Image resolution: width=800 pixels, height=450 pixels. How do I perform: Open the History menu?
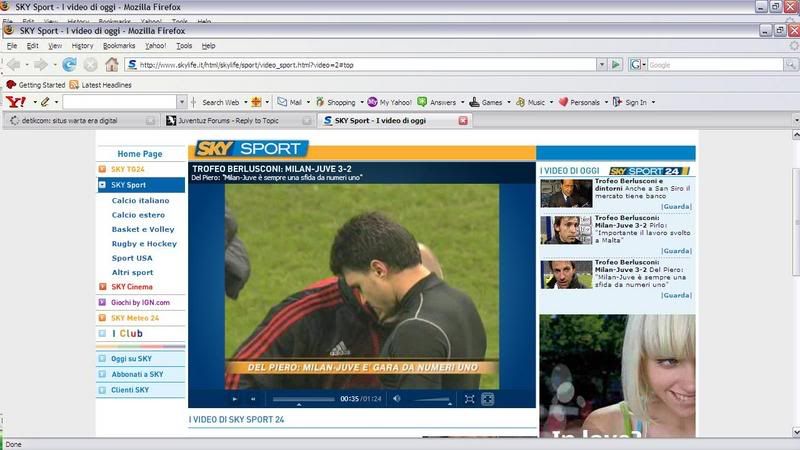[83, 45]
